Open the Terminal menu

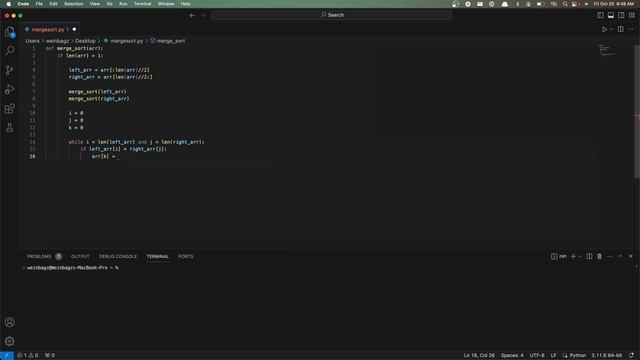tap(142, 4)
